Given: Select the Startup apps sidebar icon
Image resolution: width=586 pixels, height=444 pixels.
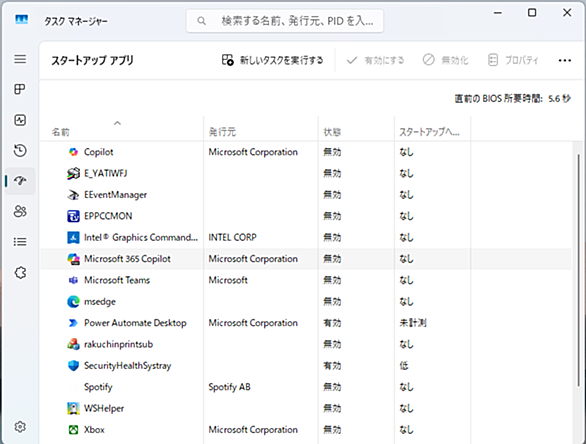Looking at the screenshot, I should (x=20, y=181).
